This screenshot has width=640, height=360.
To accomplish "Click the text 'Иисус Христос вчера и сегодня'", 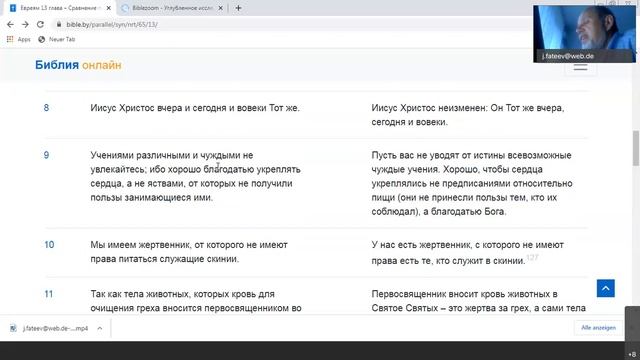I will (158, 108).
